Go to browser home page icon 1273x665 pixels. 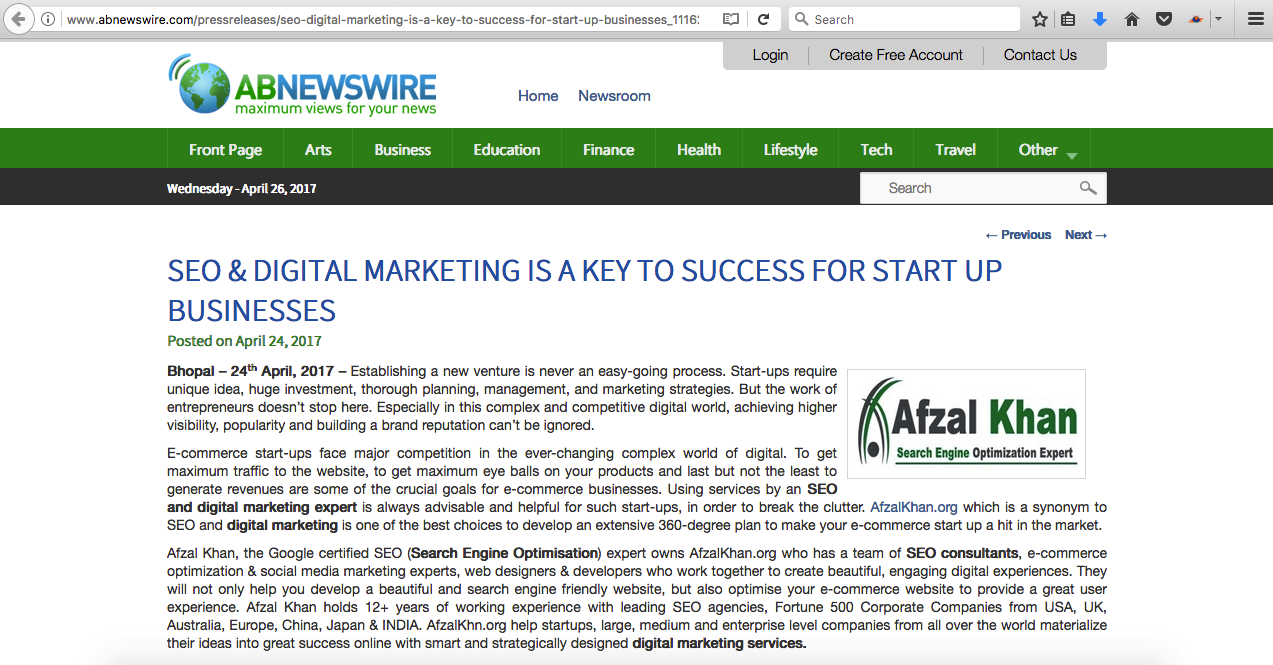click(x=1132, y=19)
